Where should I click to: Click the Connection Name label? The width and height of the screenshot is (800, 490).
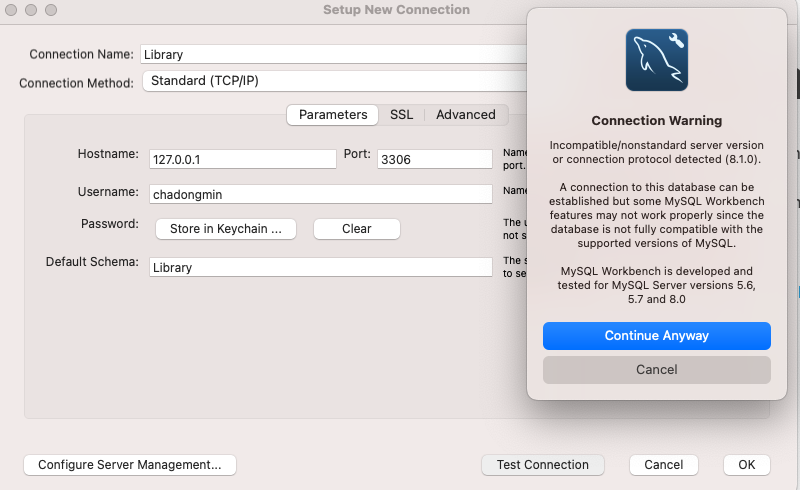coord(82,54)
